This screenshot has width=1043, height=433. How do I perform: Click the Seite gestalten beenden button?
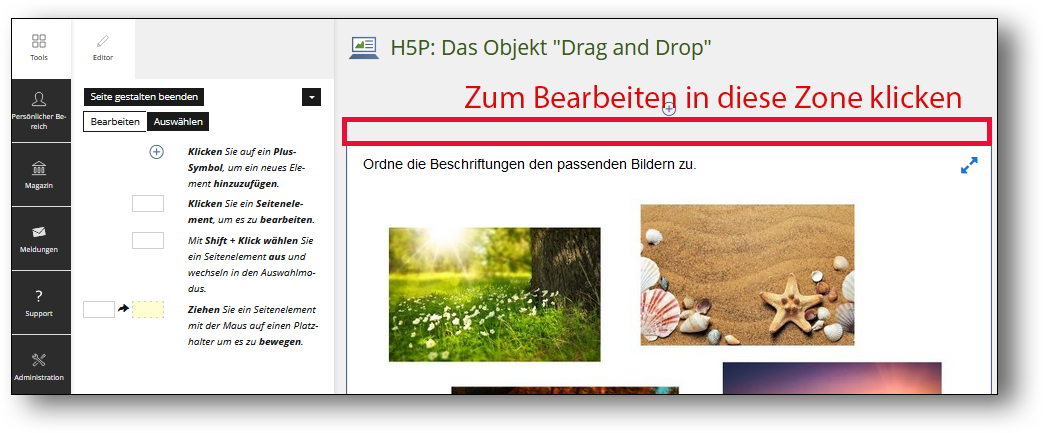click(144, 97)
